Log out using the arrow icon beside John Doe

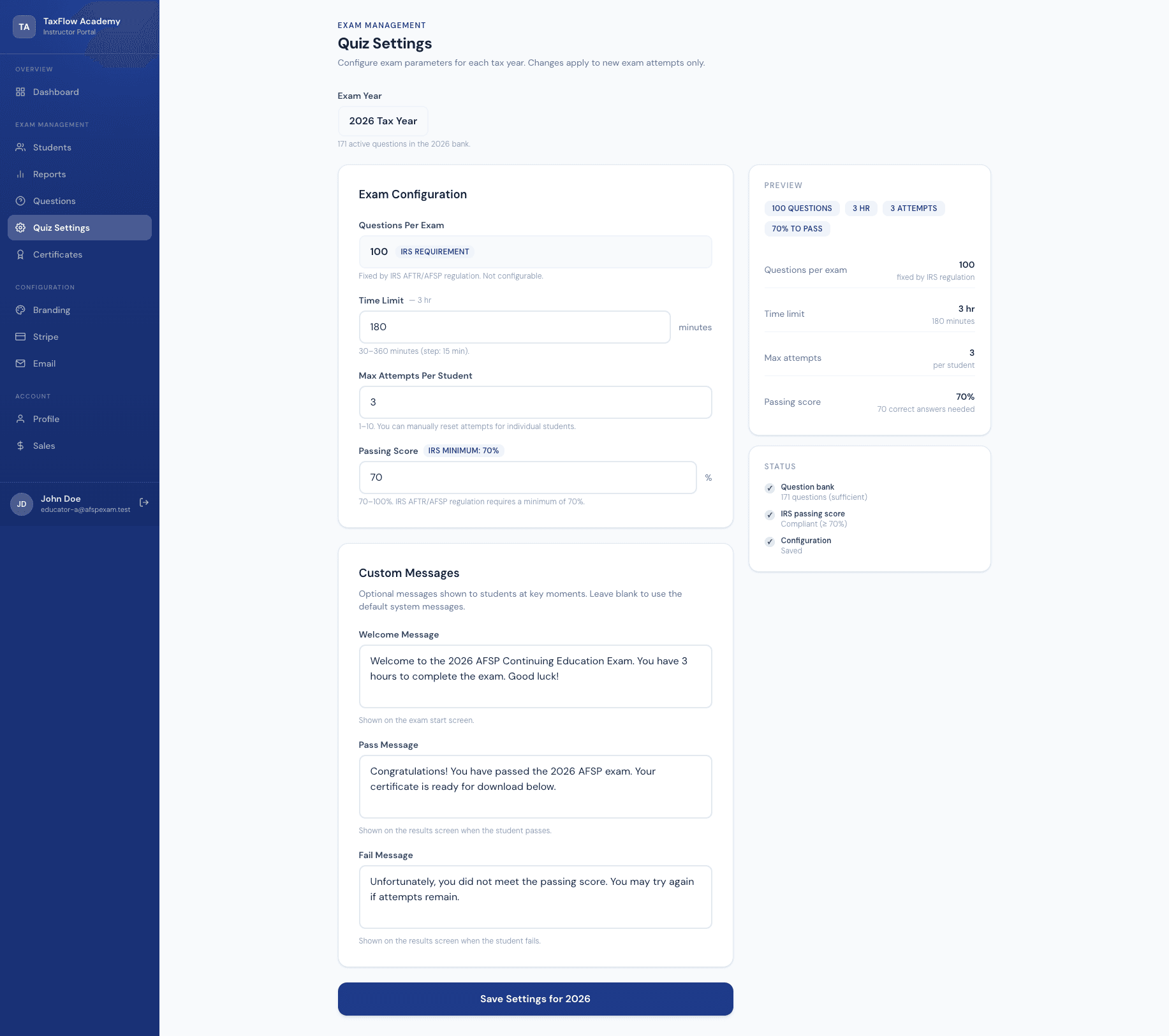(x=144, y=503)
